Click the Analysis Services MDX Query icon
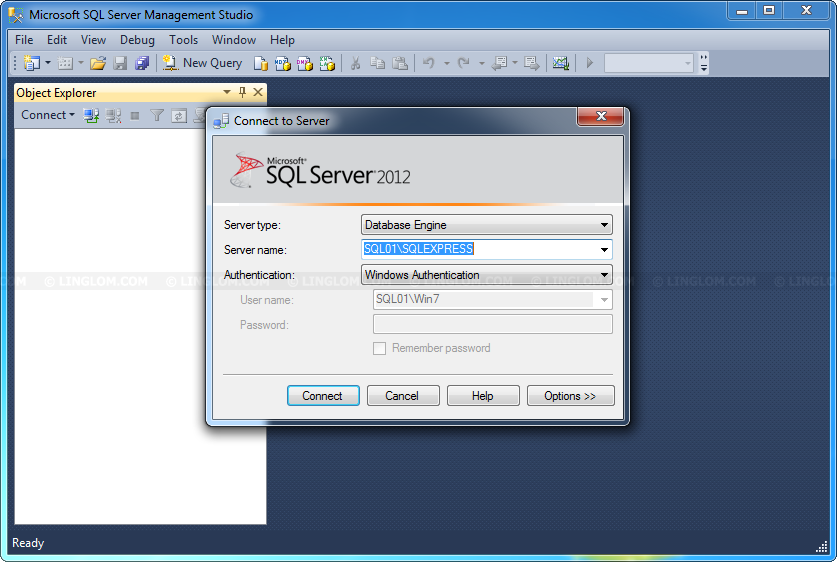 [x=282, y=63]
